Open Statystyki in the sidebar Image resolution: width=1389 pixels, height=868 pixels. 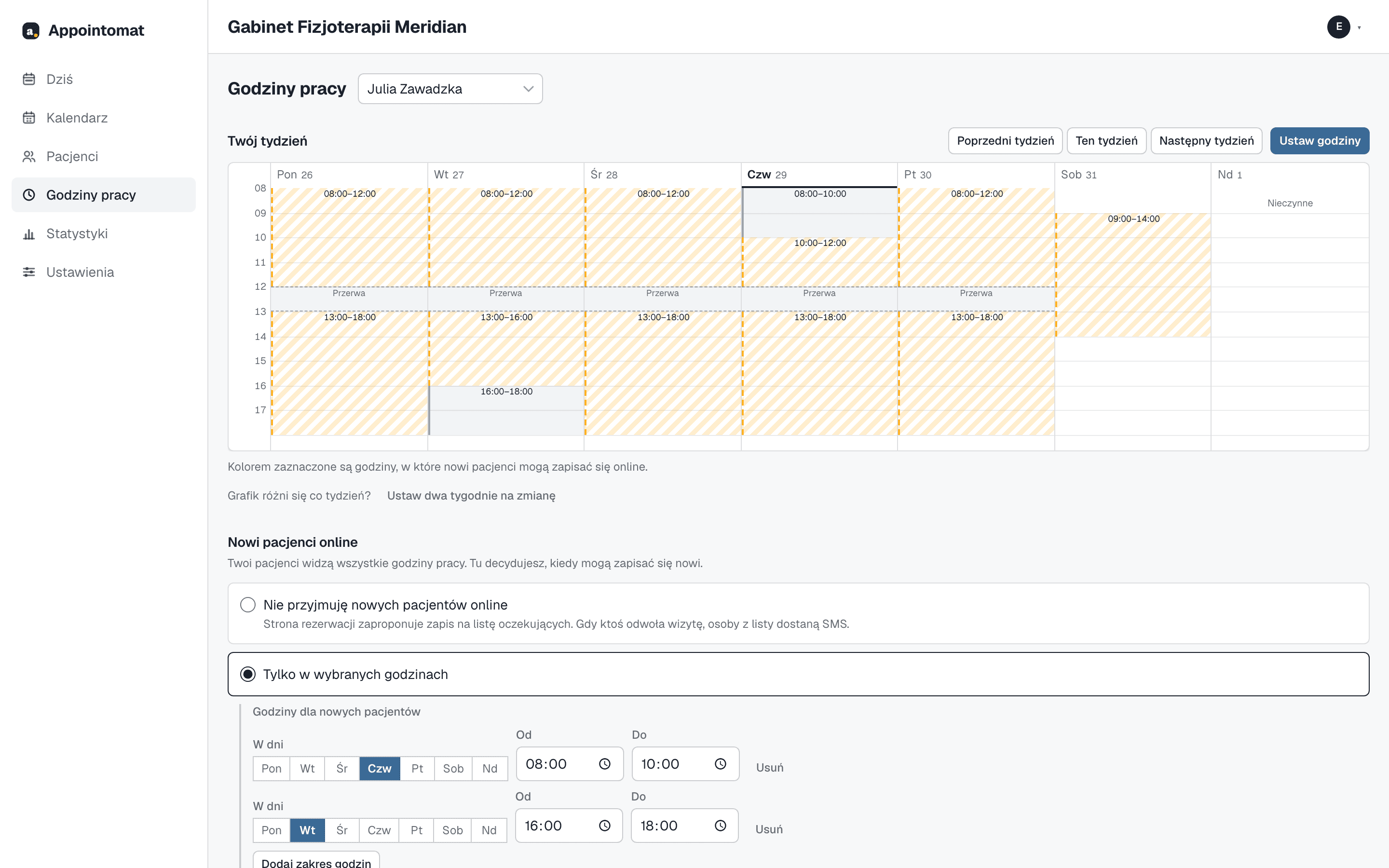[x=103, y=234]
